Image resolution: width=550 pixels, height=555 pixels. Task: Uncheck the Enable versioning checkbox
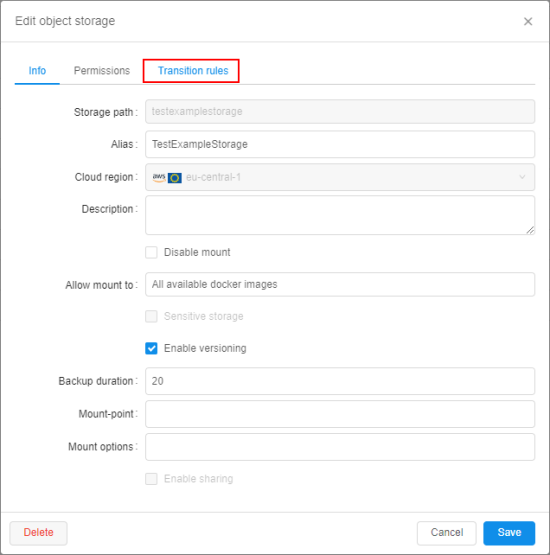[151, 348]
